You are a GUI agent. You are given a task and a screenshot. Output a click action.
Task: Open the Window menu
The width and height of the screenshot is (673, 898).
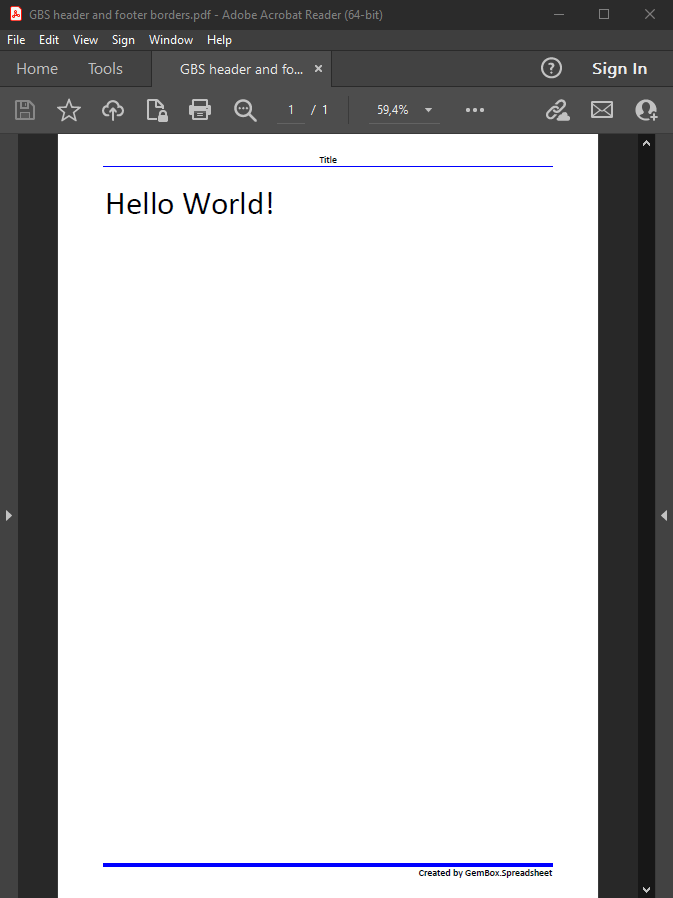tap(170, 40)
